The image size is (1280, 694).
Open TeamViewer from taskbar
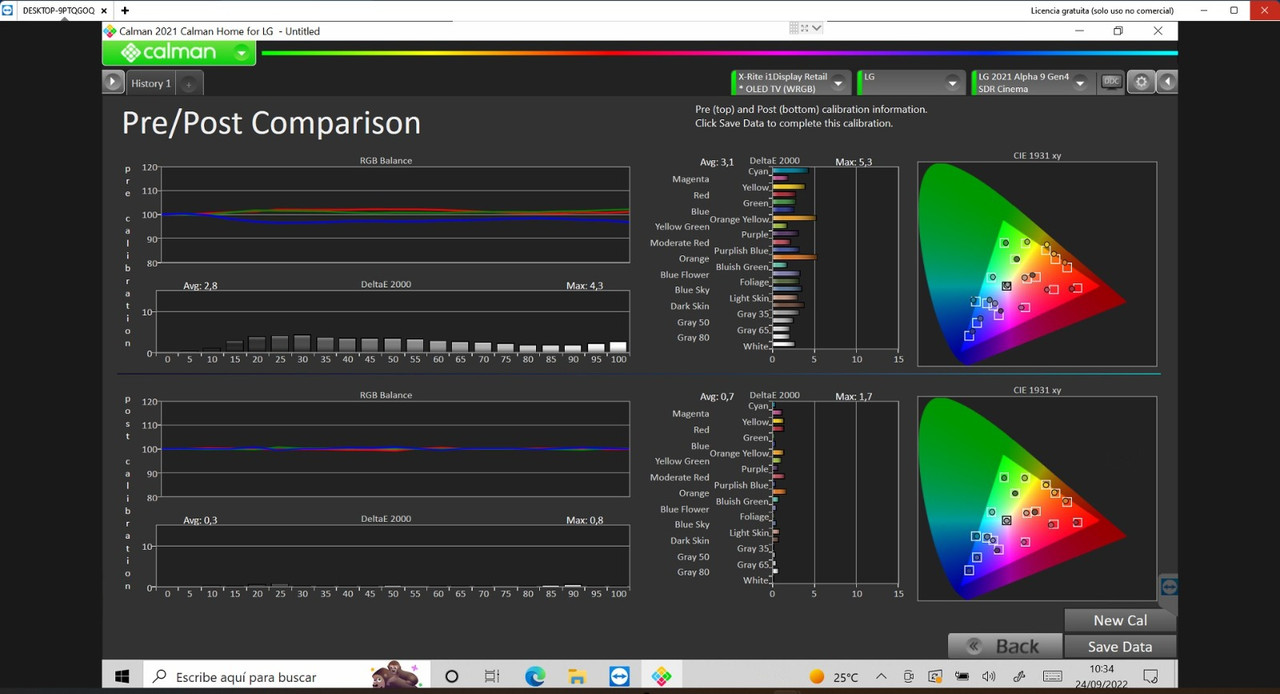click(x=619, y=677)
